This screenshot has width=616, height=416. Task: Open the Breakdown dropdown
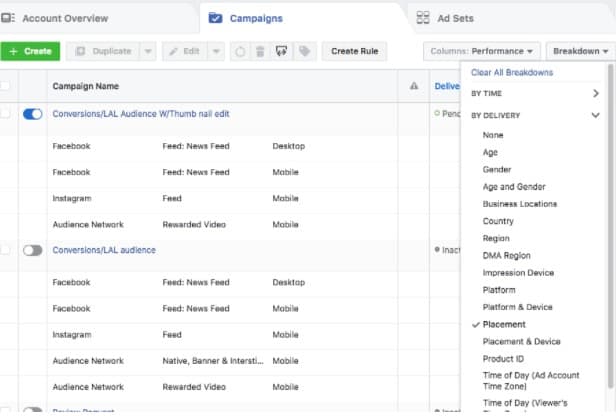click(581, 51)
